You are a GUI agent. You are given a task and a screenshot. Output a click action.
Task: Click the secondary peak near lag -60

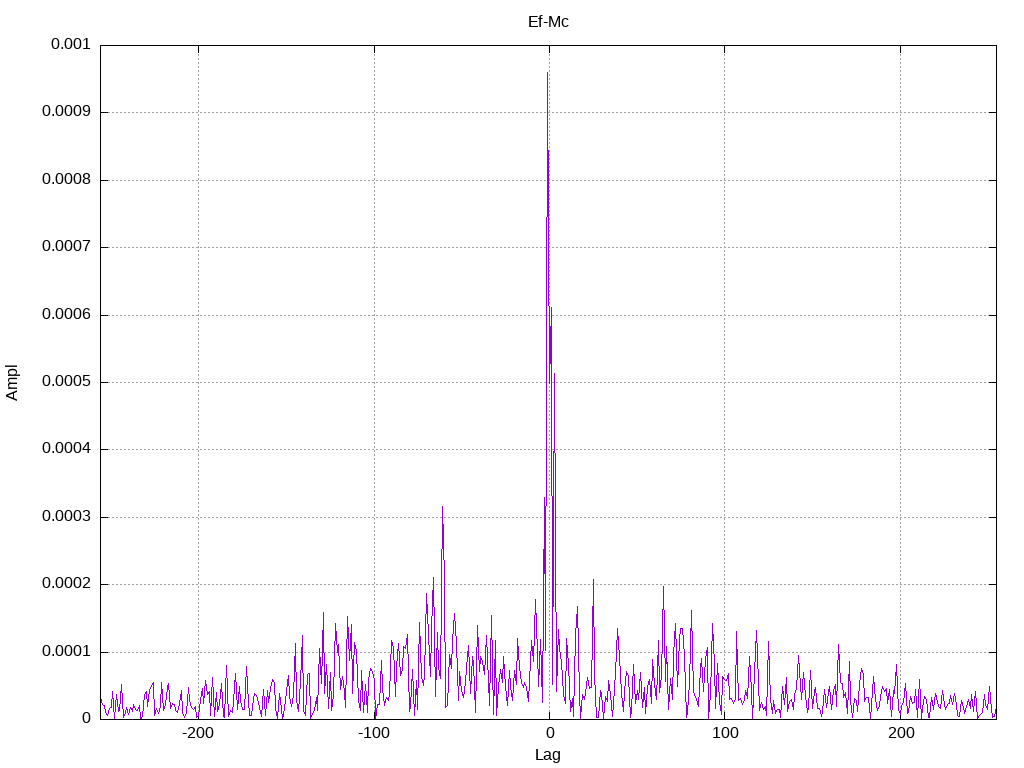point(442,509)
